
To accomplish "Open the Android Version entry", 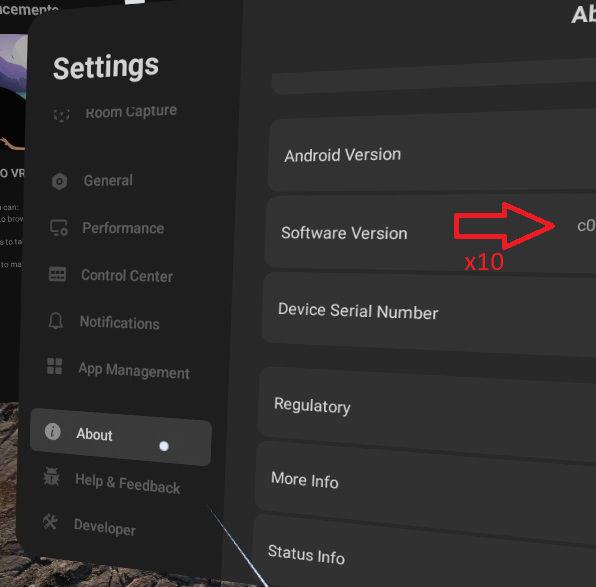I will coord(432,153).
